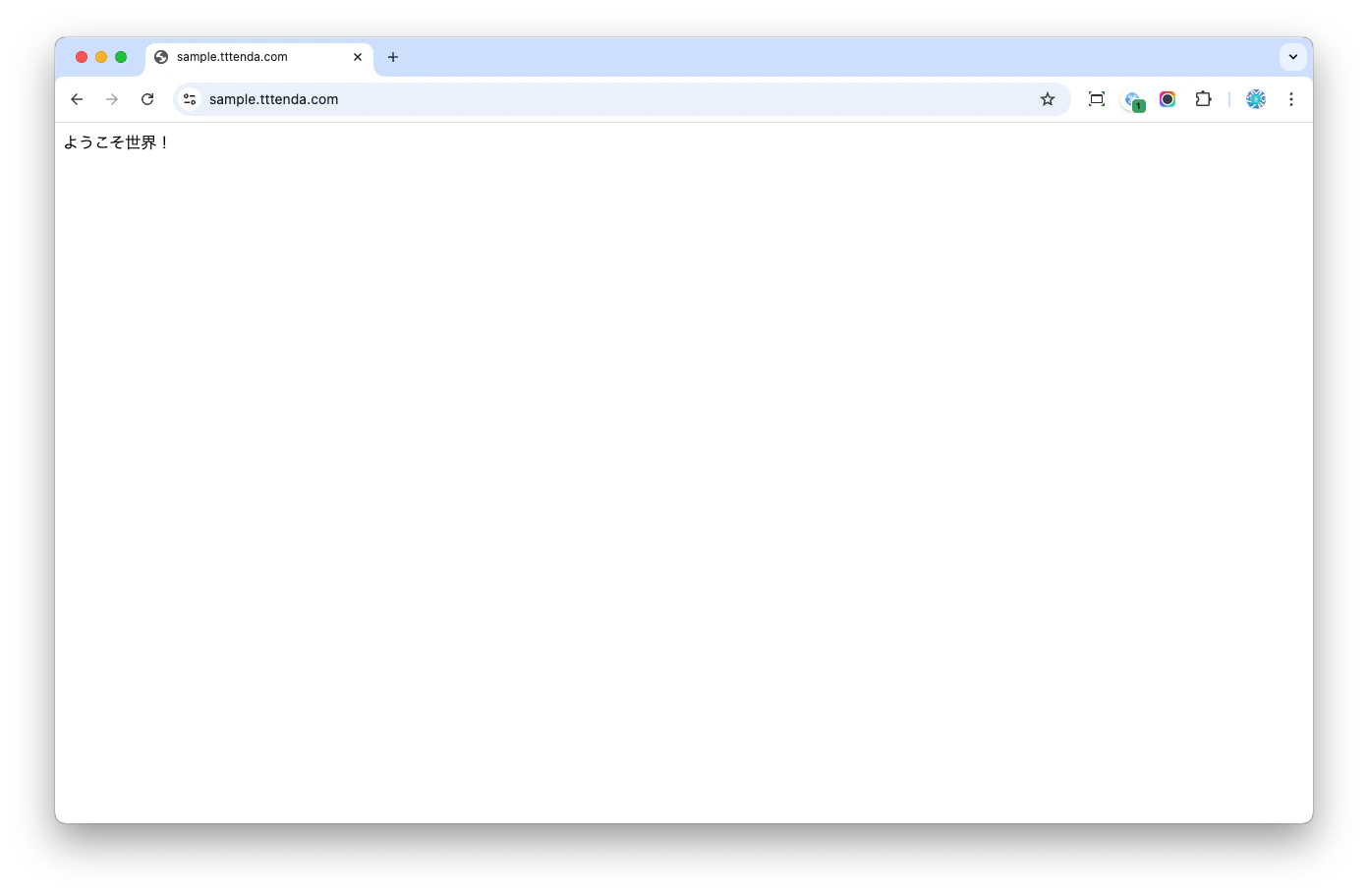Click the browser profile avatar icon
Viewport: 1368px width, 896px height.
[1255, 98]
